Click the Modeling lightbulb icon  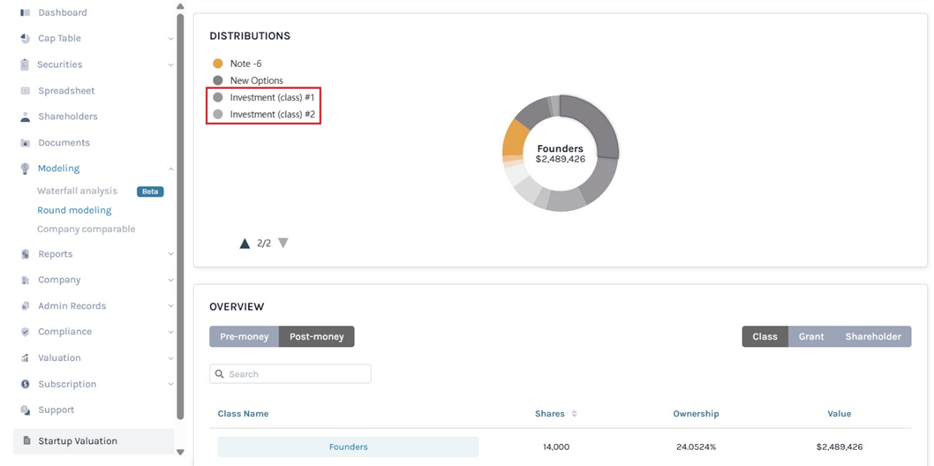[x=25, y=168]
